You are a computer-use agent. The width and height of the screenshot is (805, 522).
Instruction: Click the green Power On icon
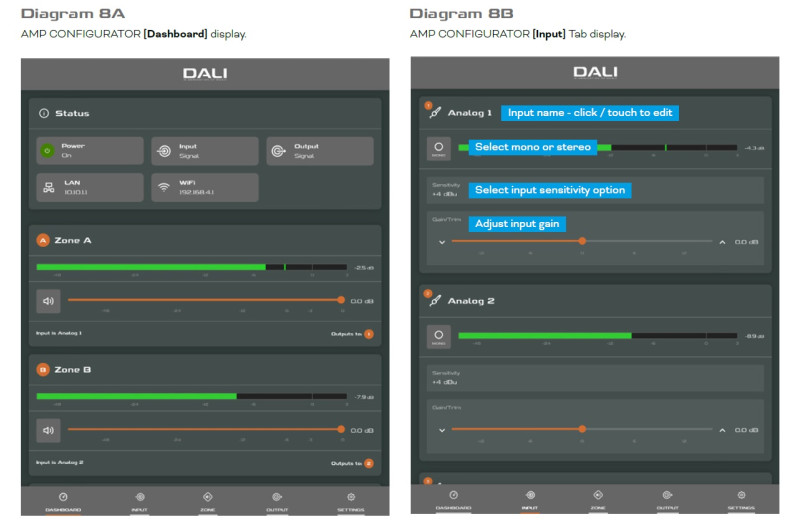click(47, 151)
